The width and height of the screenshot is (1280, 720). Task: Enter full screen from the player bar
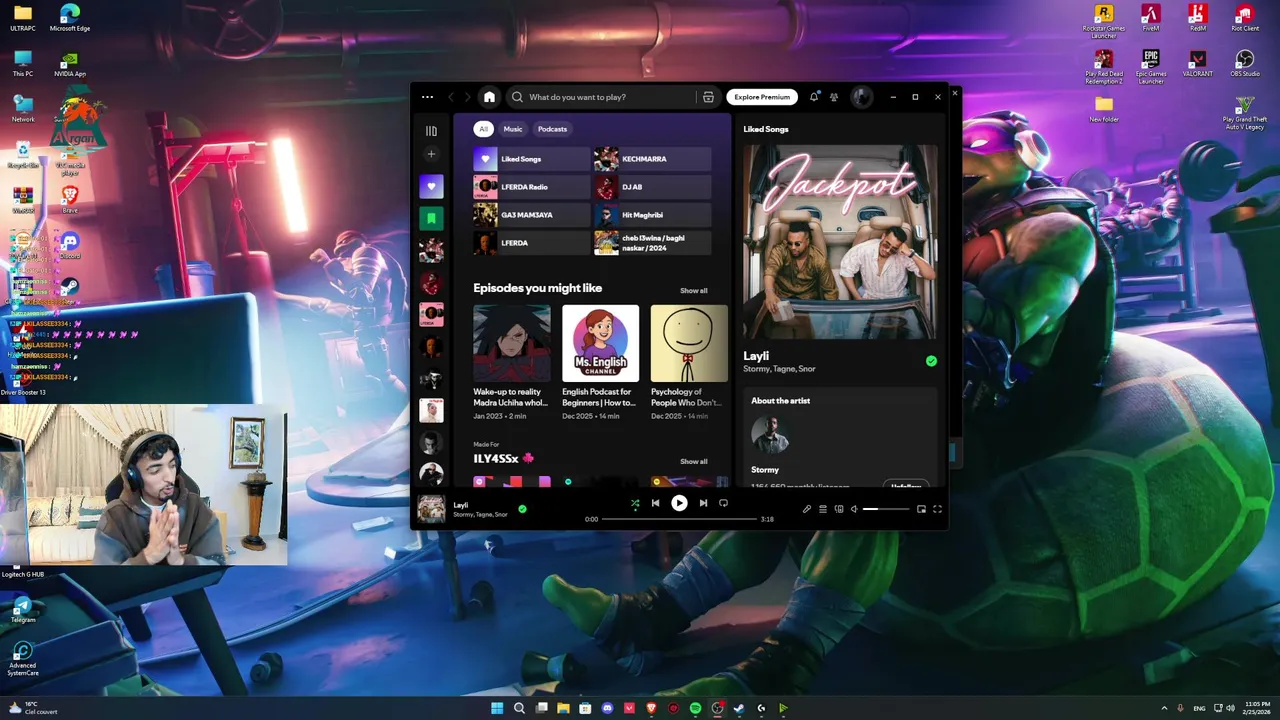tap(937, 509)
